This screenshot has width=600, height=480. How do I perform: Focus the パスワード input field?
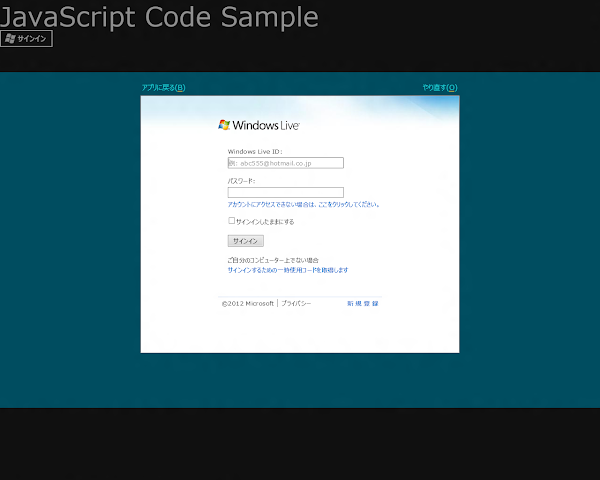(285, 192)
